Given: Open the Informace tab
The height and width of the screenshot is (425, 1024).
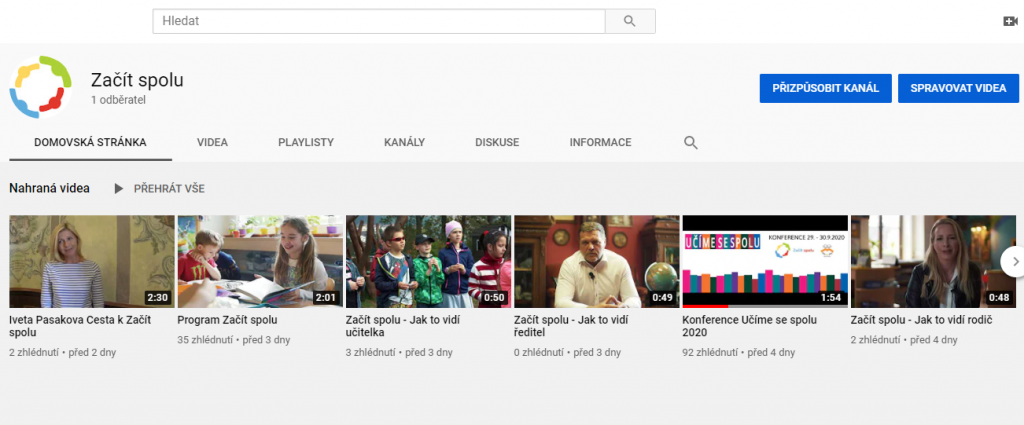Looking at the screenshot, I should coord(600,143).
